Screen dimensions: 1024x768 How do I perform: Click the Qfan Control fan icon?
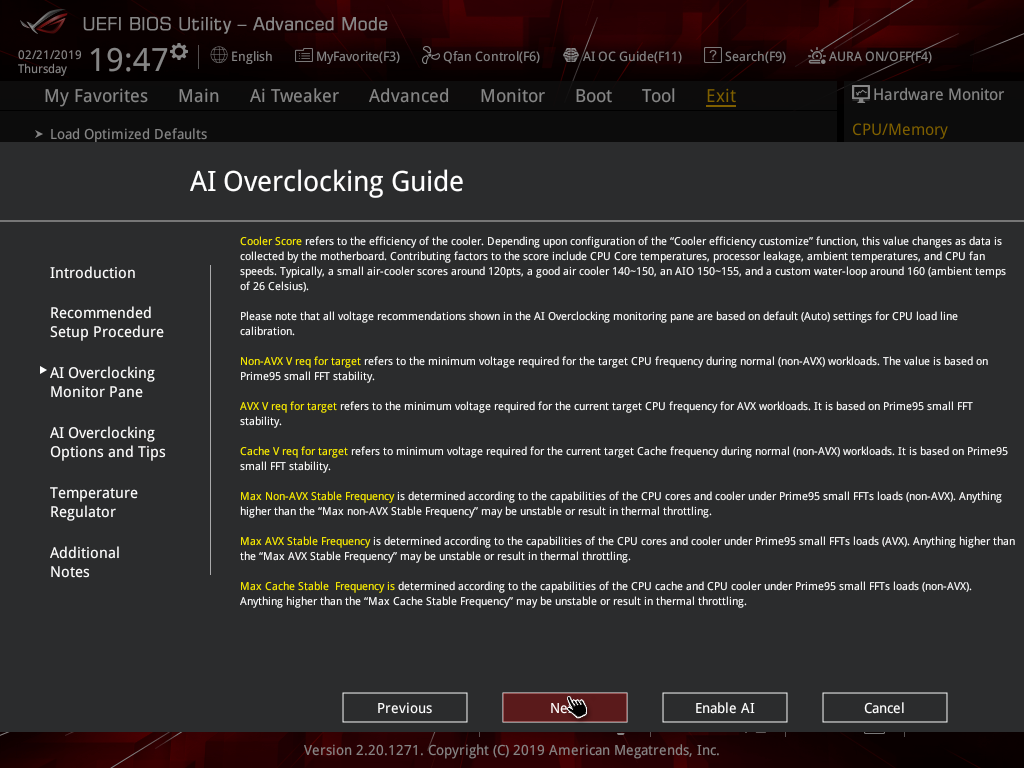coord(430,56)
